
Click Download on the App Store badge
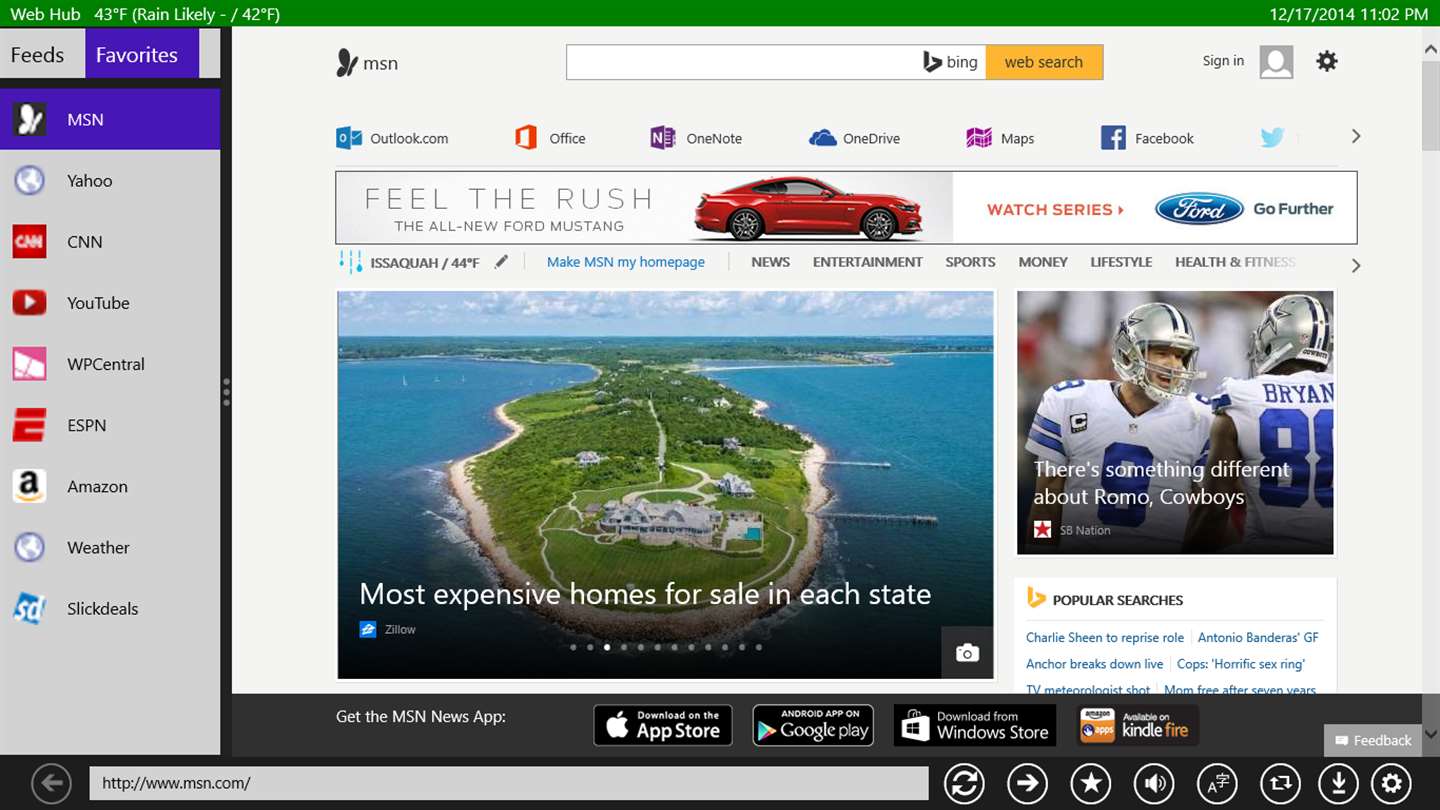tap(663, 725)
